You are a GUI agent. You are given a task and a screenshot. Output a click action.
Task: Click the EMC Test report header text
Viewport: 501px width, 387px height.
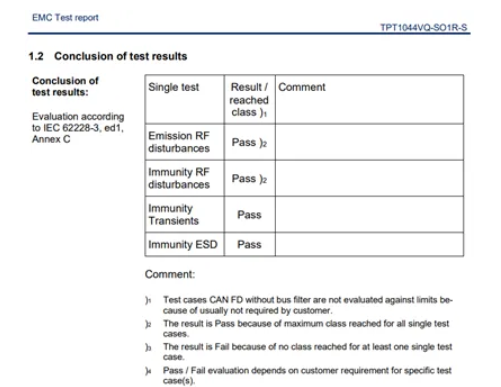(65, 17)
